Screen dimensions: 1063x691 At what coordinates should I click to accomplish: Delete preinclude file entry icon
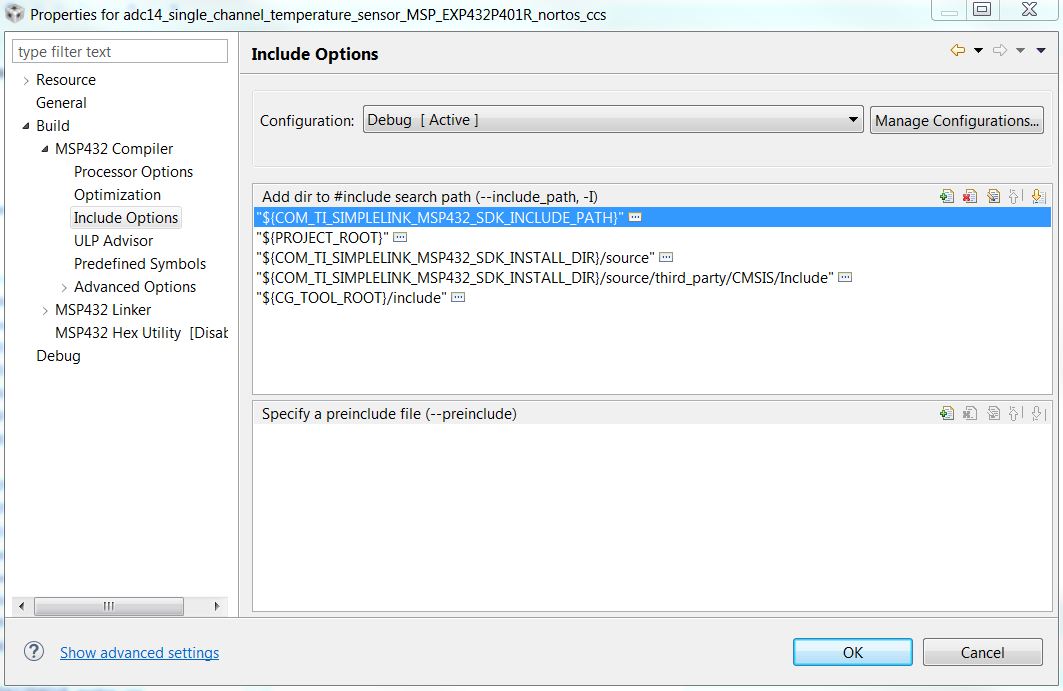point(970,413)
